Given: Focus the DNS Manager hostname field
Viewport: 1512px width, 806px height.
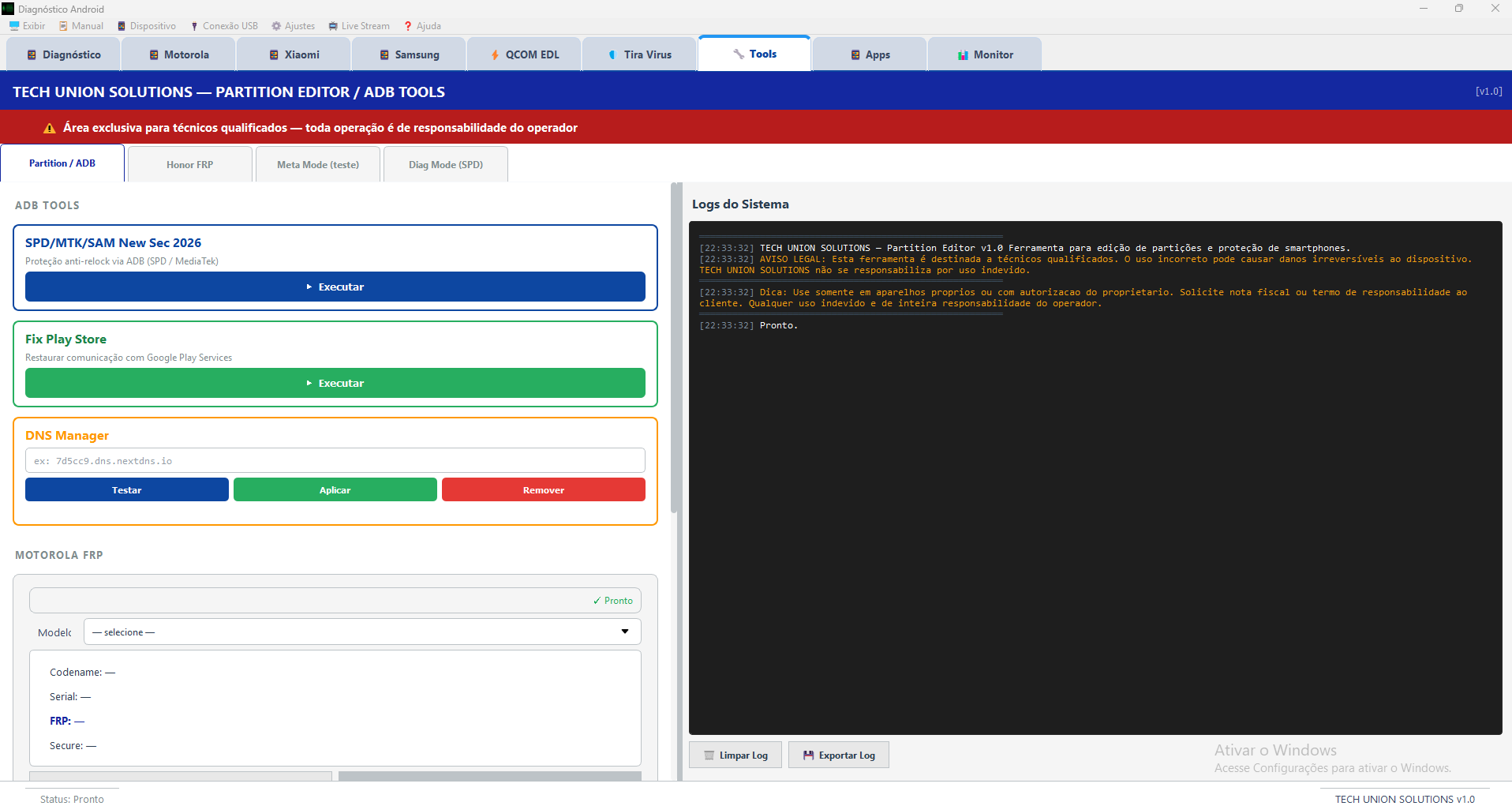Looking at the screenshot, I should [x=335, y=460].
